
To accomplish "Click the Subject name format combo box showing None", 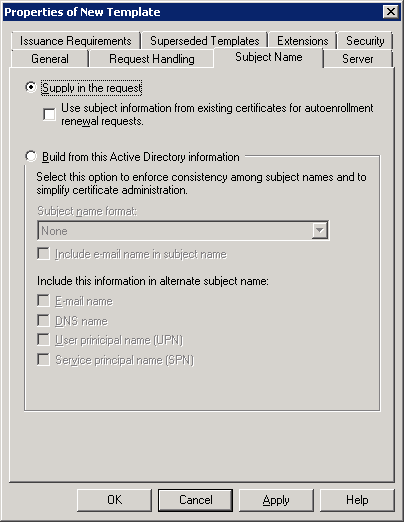I will pyautogui.click(x=183, y=231).
